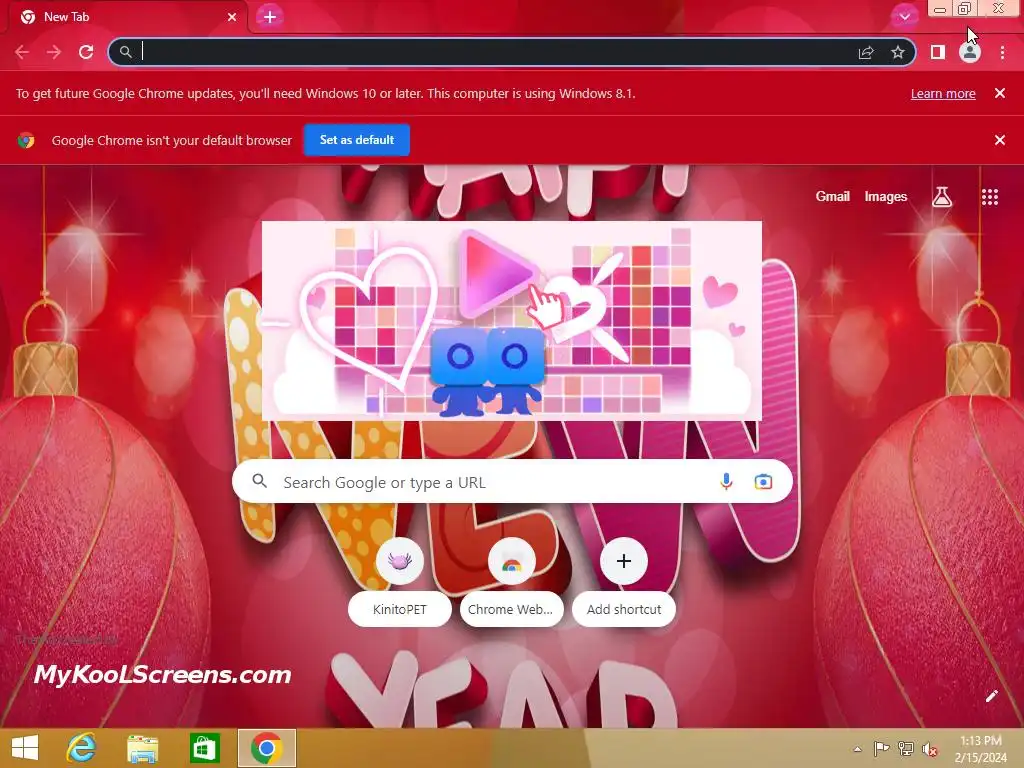The image size is (1024, 768).
Task: Open the Google apps grid
Action: 990,197
